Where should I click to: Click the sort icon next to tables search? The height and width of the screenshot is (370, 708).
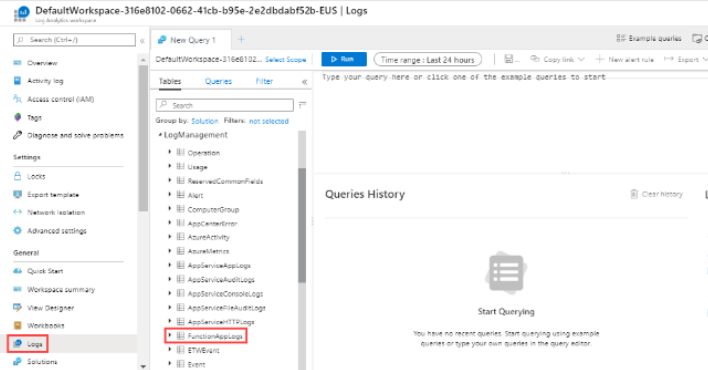[x=303, y=105]
